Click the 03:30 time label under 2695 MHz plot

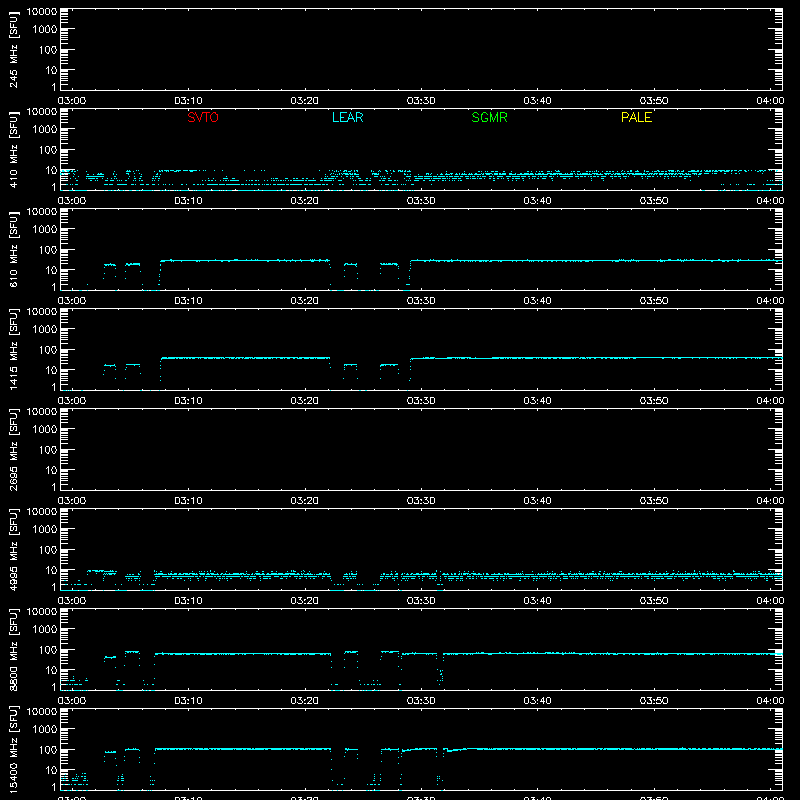tap(421, 501)
